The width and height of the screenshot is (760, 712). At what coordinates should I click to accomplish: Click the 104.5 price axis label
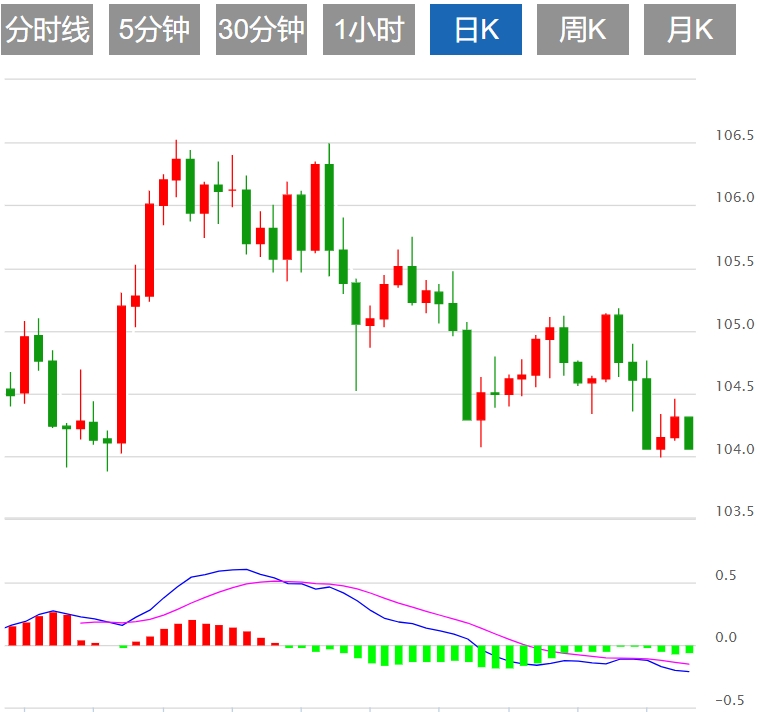click(x=735, y=386)
